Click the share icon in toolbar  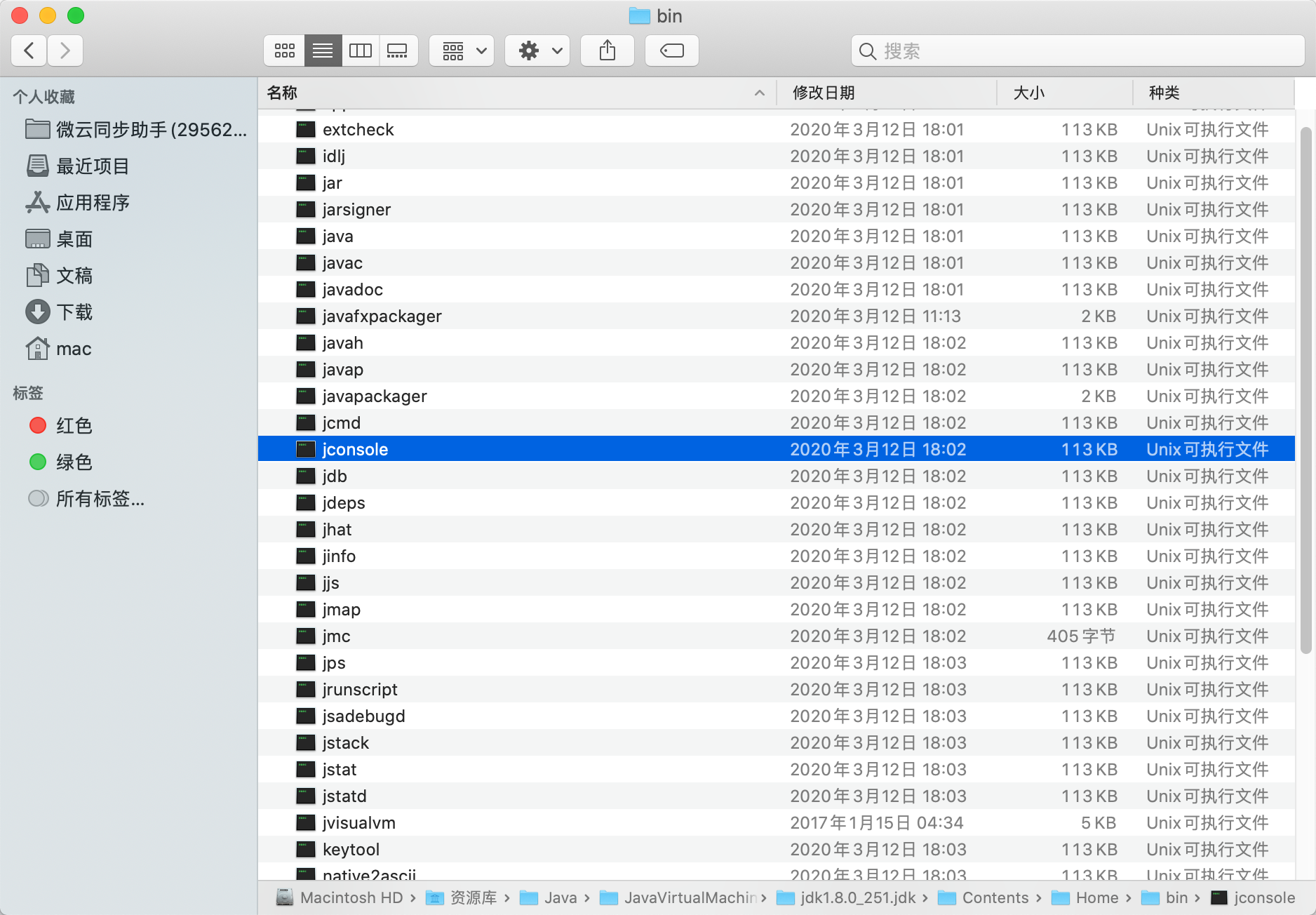(x=607, y=51)
